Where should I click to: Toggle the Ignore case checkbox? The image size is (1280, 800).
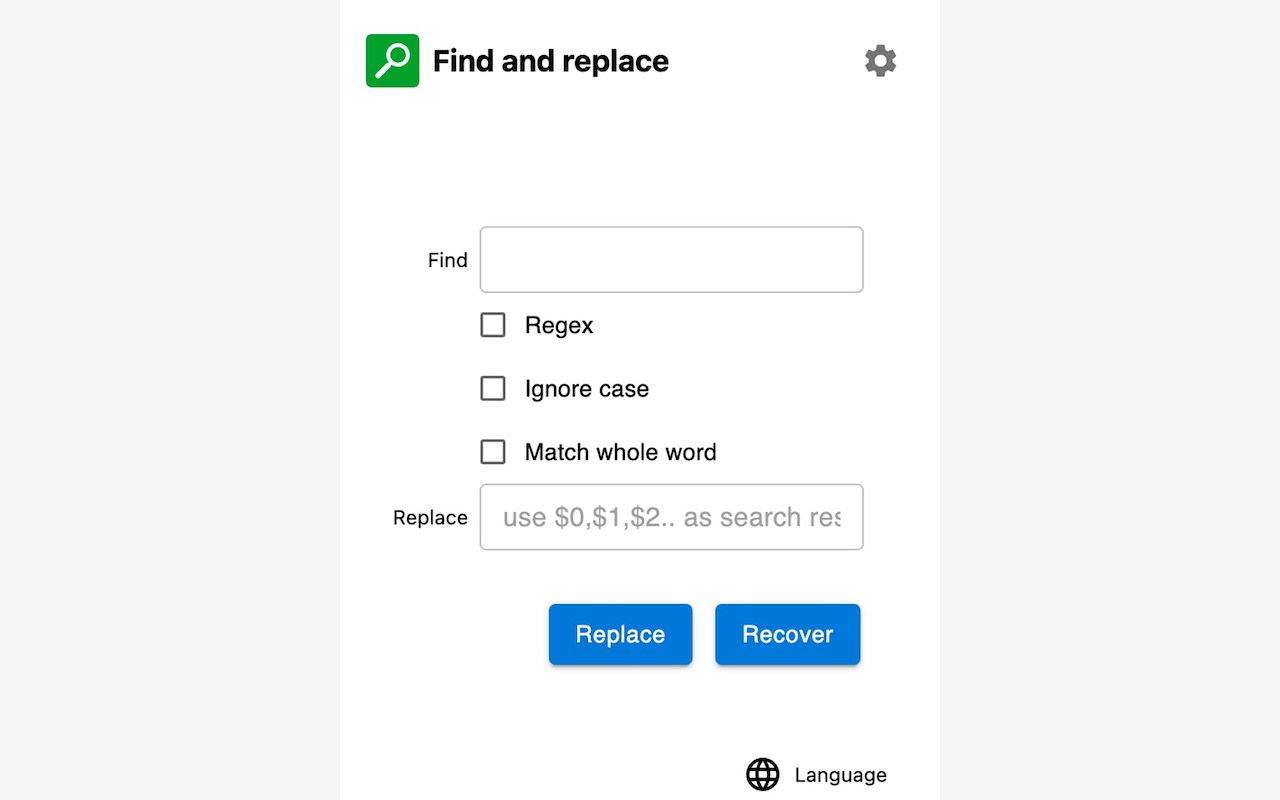click(493, 388)
